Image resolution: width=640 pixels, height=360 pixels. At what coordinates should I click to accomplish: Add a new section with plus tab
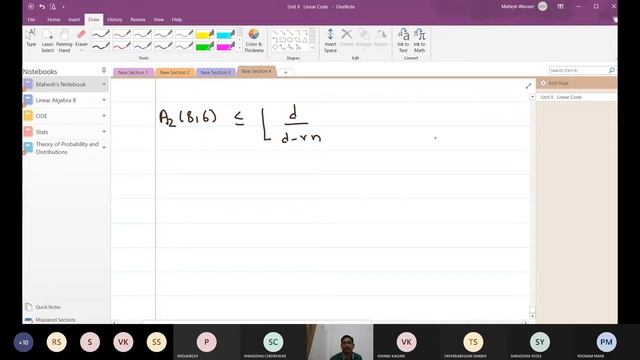pos(286,73)
